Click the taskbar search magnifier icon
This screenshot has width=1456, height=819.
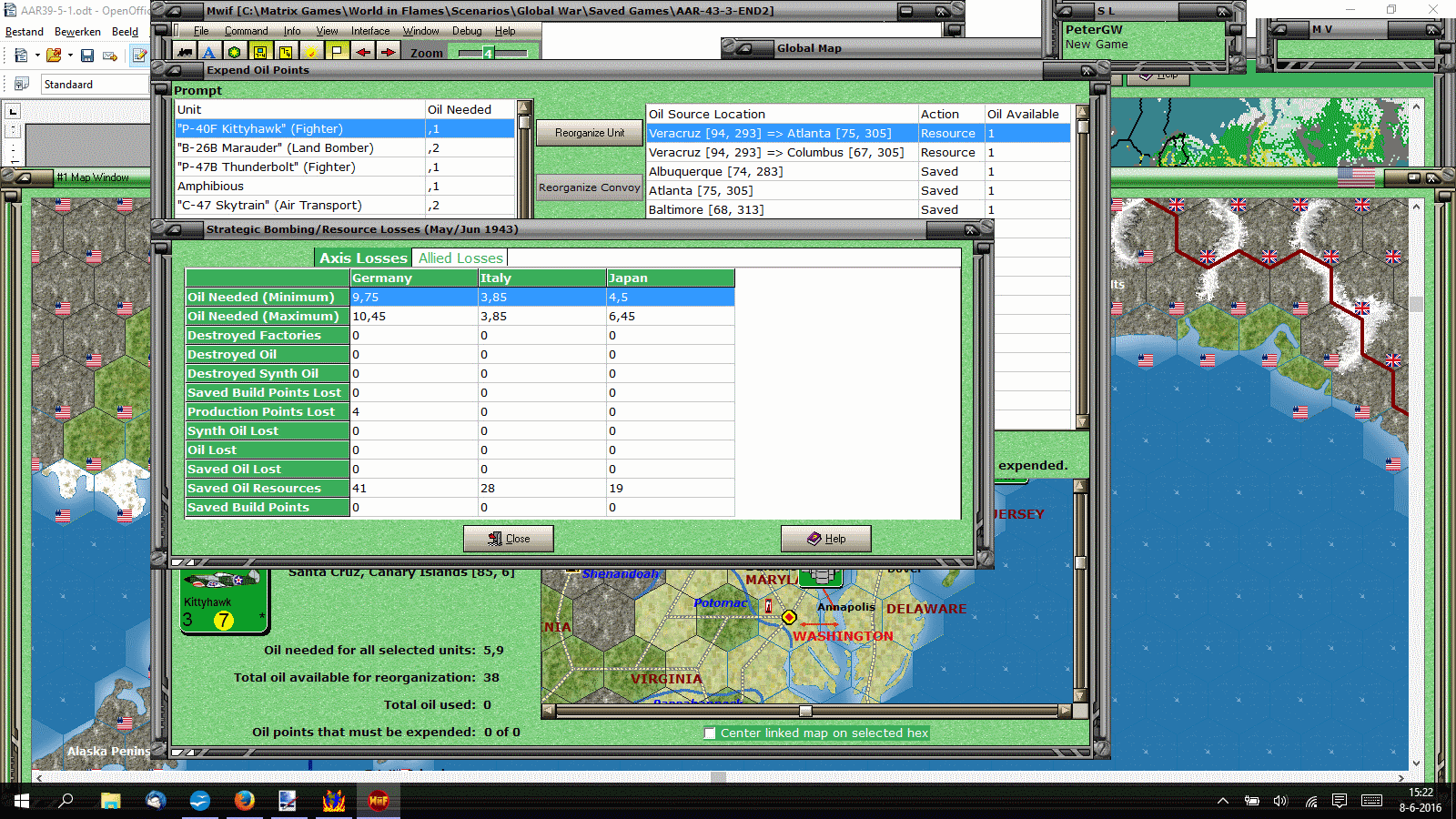(66, 801)
